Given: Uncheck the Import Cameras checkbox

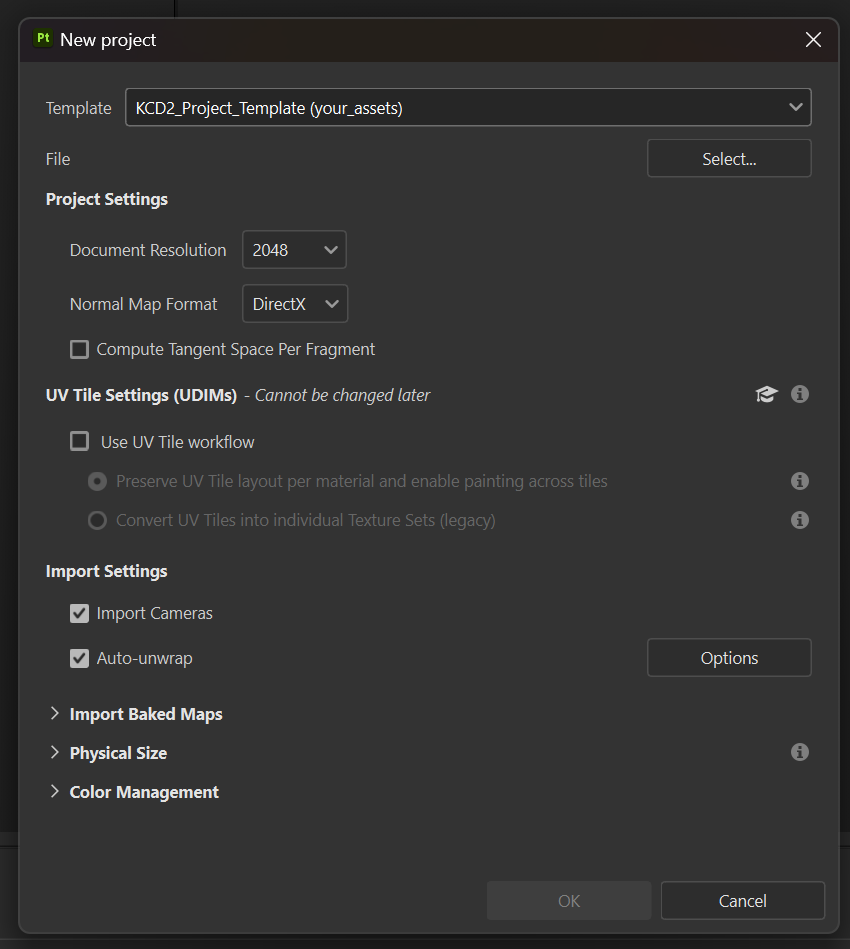Looking at the screenshot, I should 79,613.
